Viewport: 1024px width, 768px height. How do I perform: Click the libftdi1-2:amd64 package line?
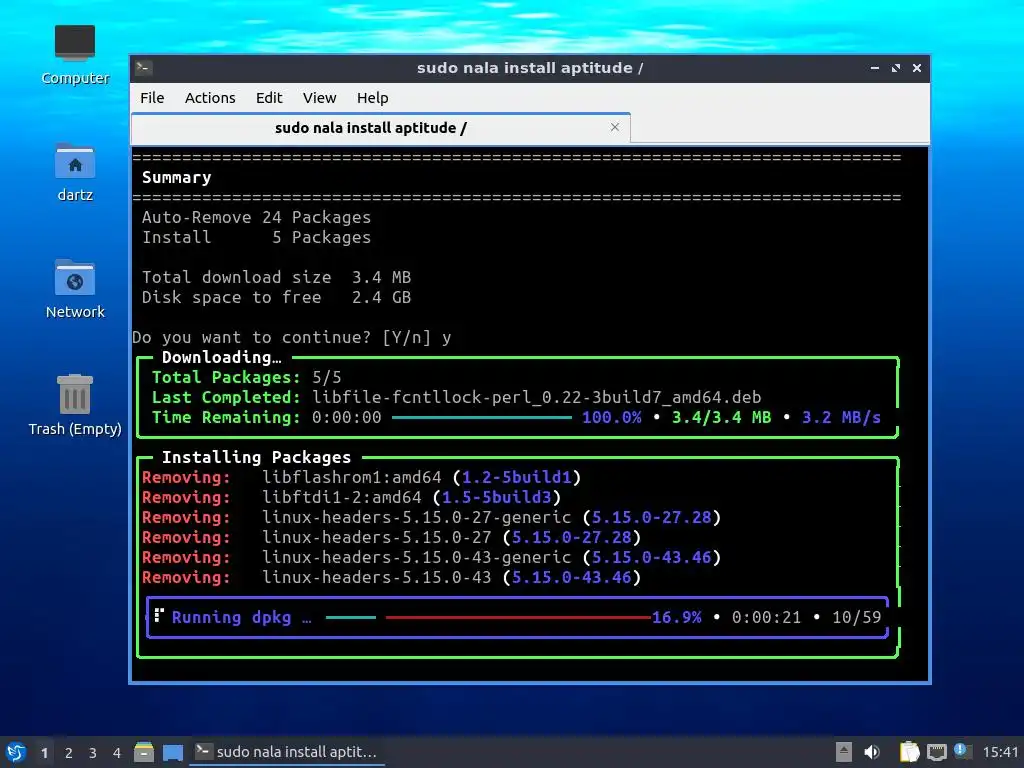[351, 498]
